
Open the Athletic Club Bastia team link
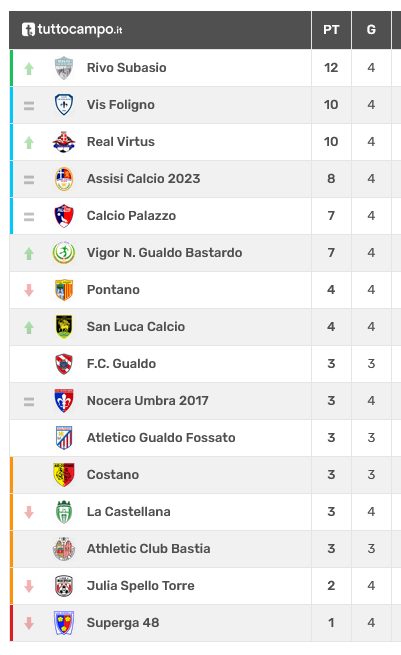pos(149,548)
